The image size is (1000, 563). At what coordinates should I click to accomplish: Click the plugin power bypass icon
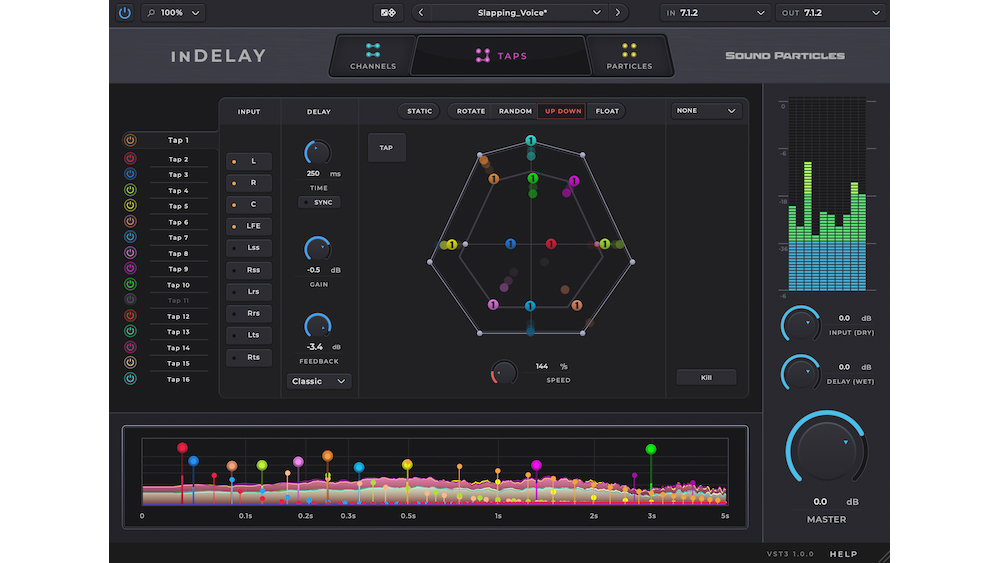point(124,13)
